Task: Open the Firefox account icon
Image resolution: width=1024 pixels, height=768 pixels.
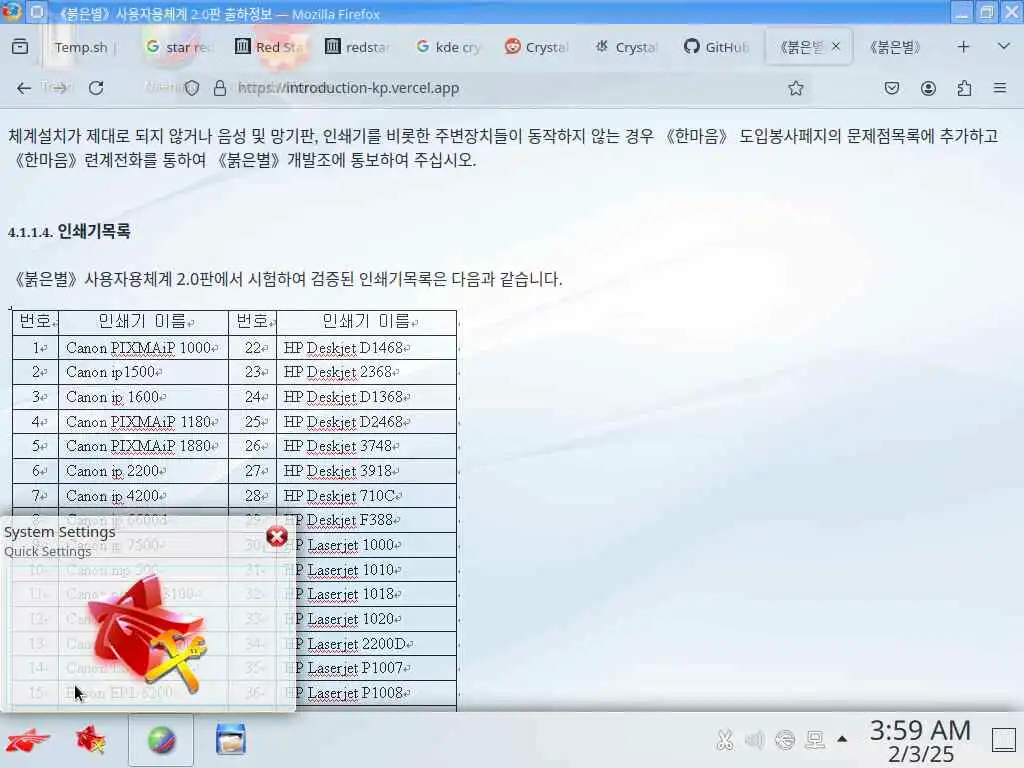Action: 928,88
